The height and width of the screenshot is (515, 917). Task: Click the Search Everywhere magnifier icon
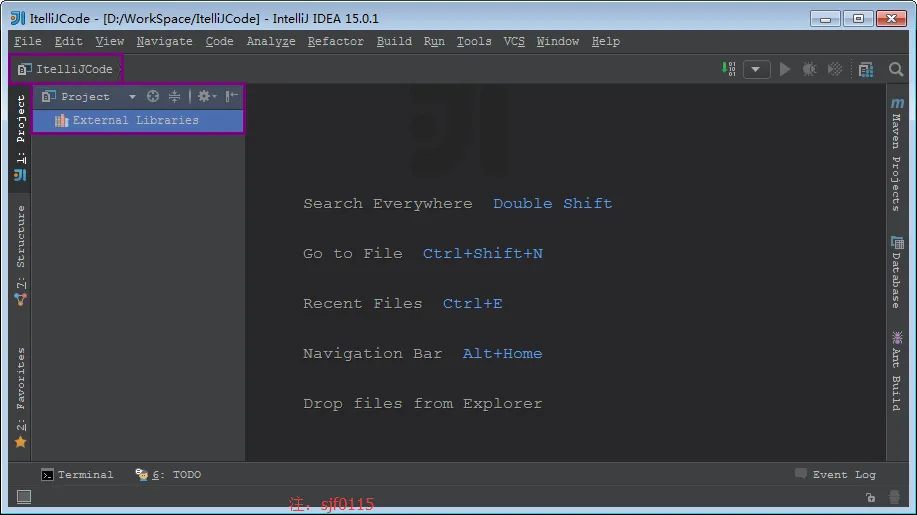point(895,70)
